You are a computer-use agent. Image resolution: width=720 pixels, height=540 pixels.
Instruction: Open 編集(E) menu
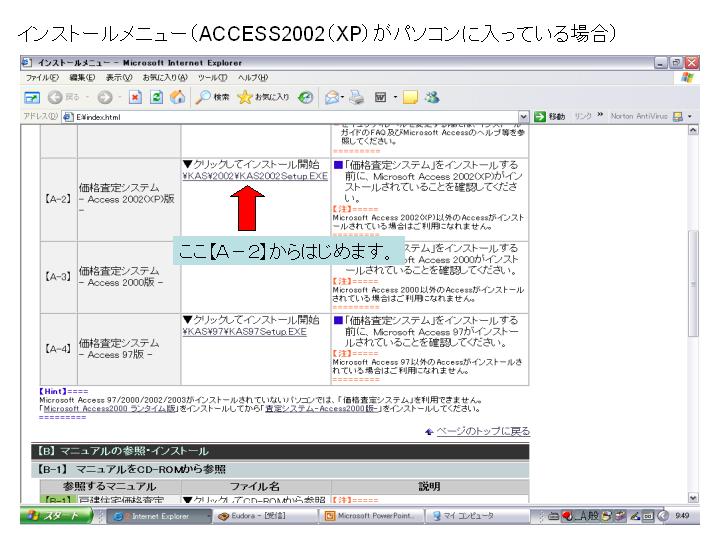[x=82, y=78]
